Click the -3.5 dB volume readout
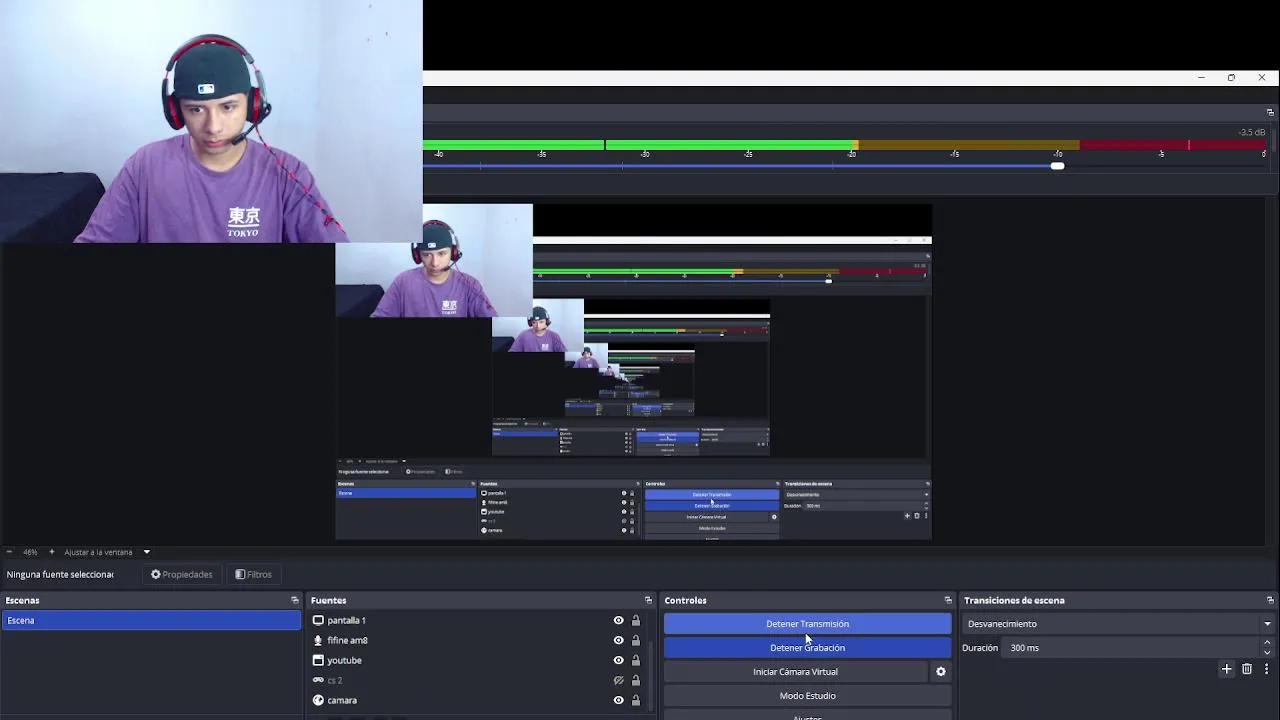1280x720 pixels. (x=1251, y=132)
